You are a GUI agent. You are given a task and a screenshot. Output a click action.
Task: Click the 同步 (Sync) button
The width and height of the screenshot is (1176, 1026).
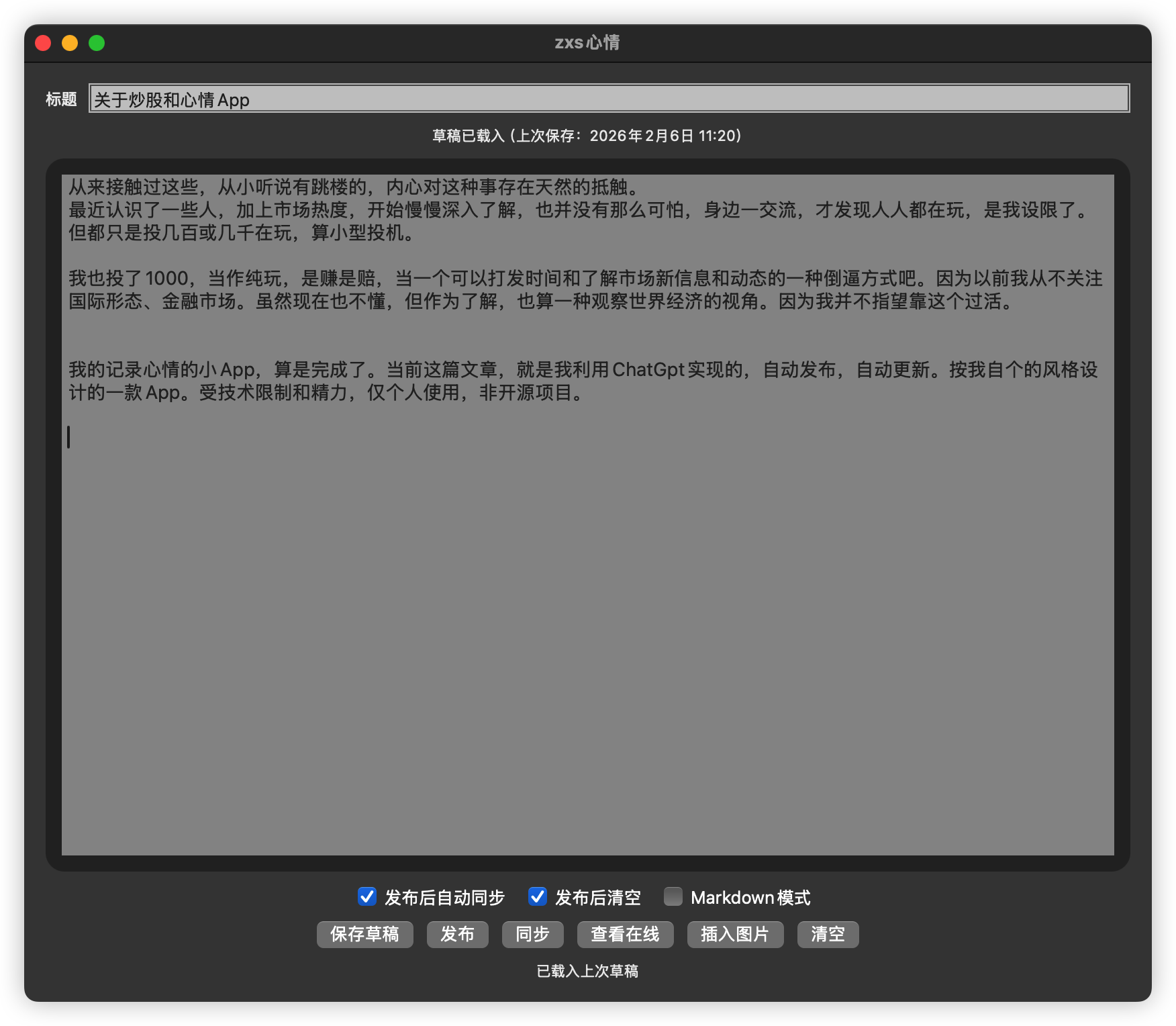point(532,934)
